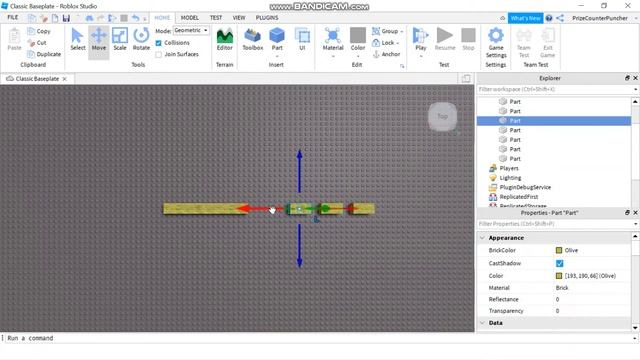Pick the Rotate tool
Viewport: 640px width, 360px height.
click(x=141, y=40)
